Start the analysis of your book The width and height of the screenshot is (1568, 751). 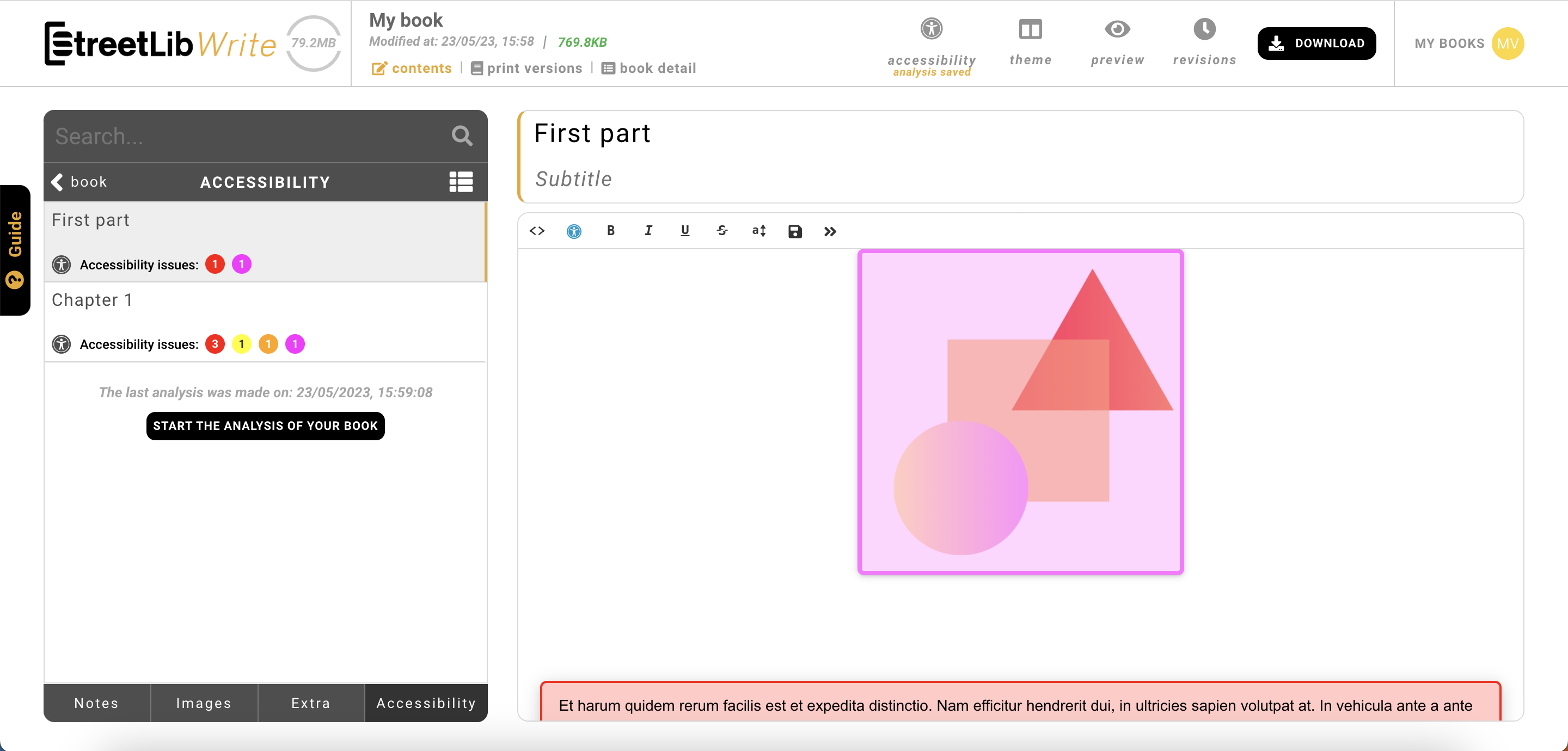tap(265, 426)
